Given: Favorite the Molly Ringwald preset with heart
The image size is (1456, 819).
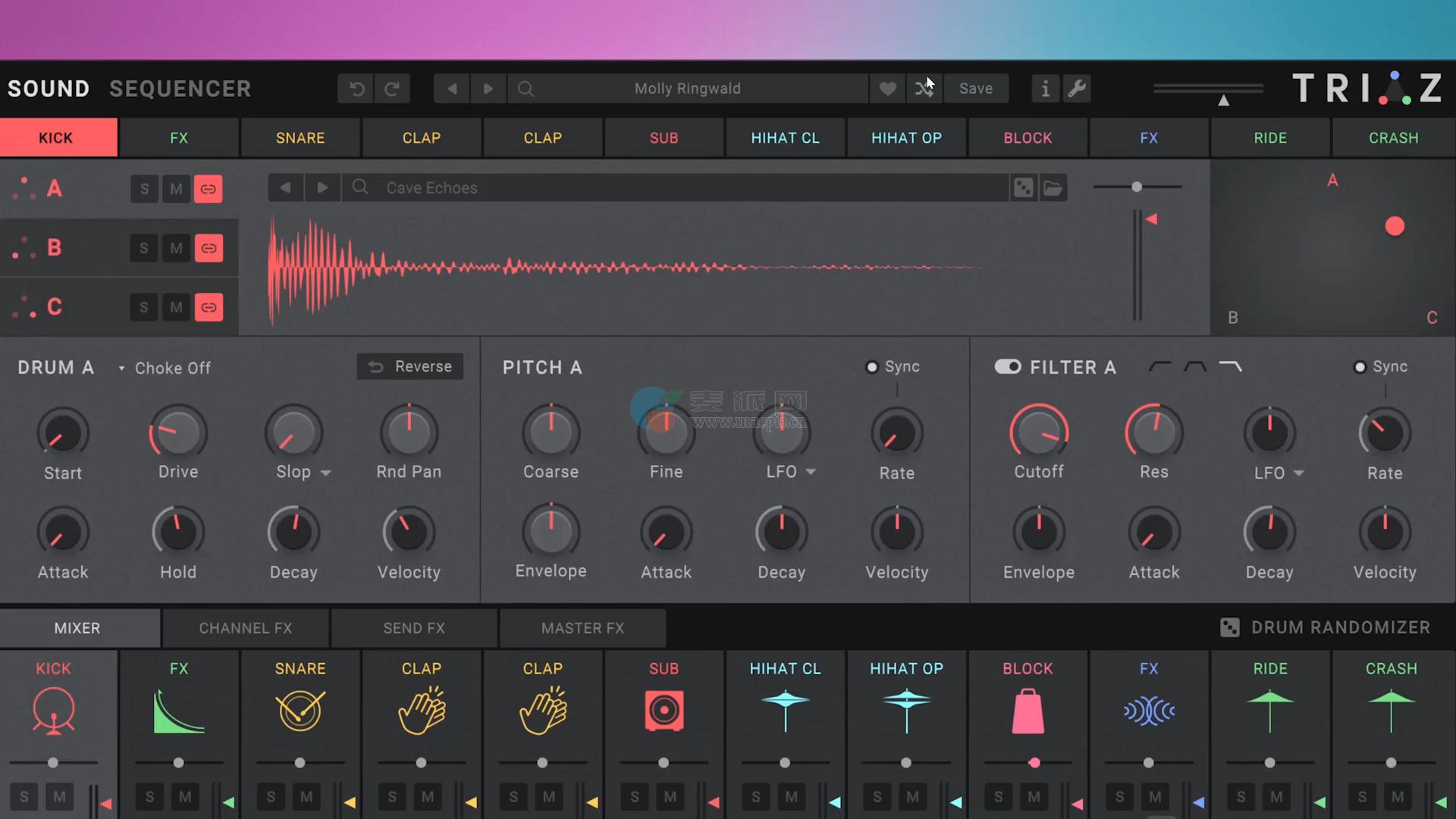Looking at the screenshot, I should 887,89.
